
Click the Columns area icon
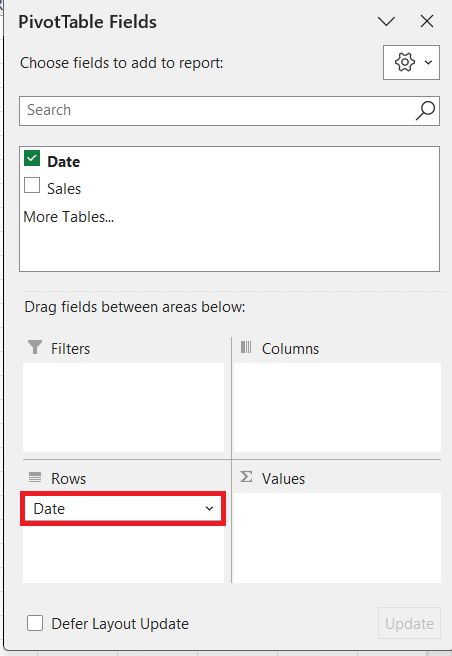[x=246, y=347]
